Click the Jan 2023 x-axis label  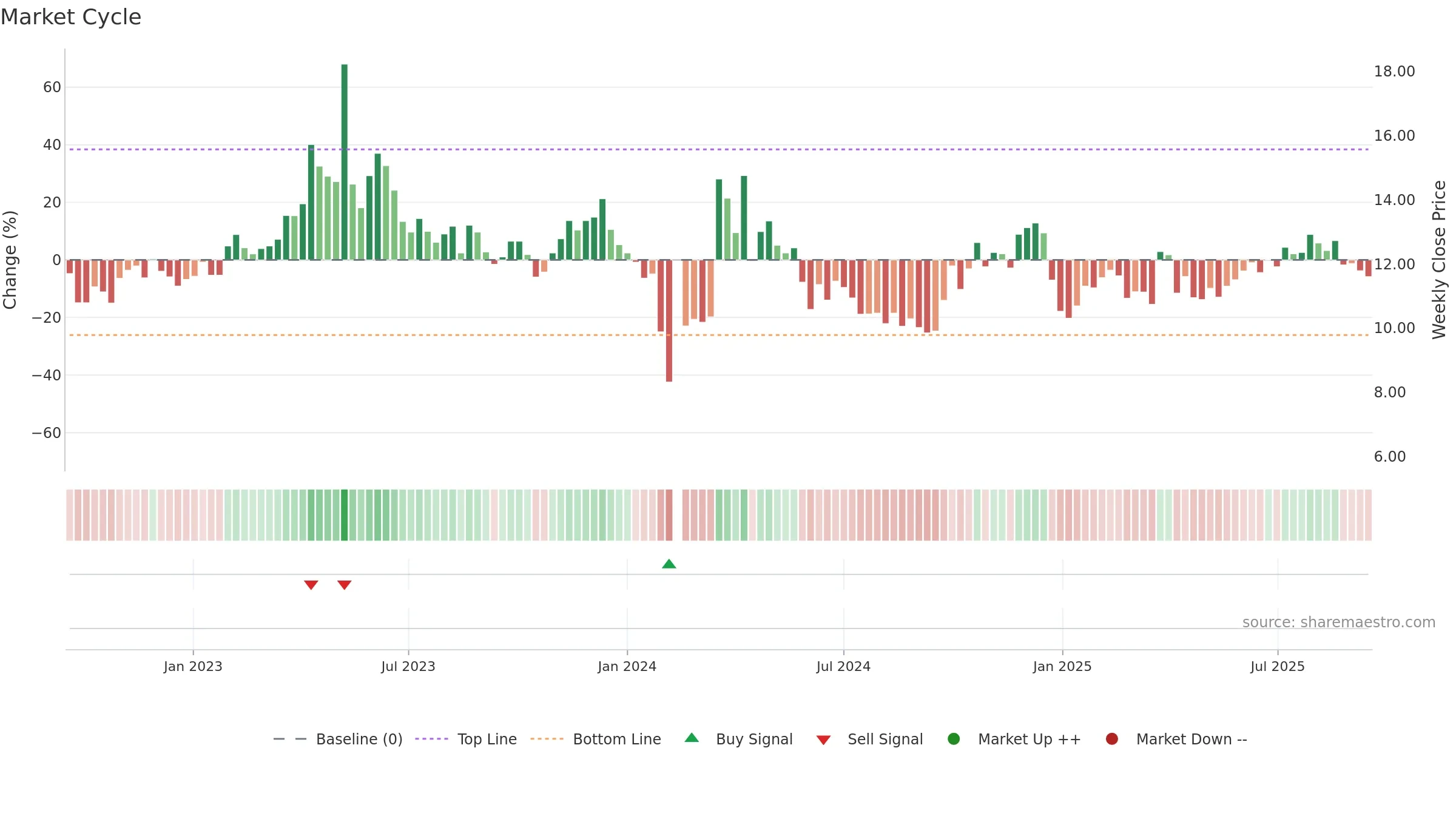[193, 667]
